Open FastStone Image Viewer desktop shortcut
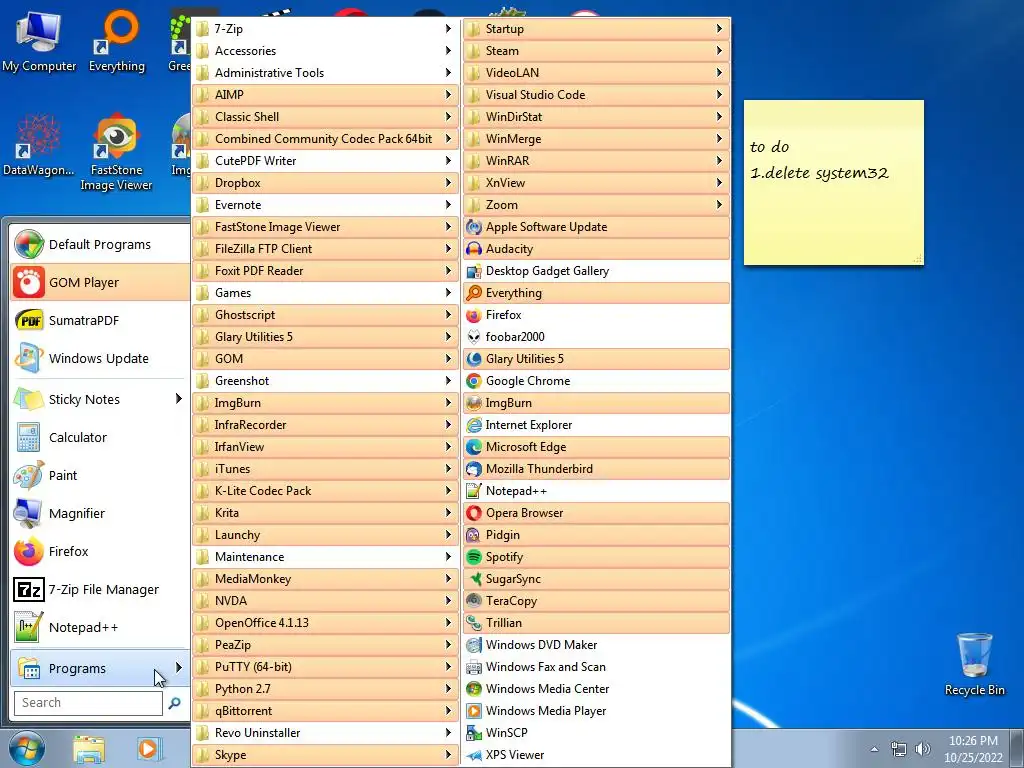This screenshot has width=1024, height=768. coord(116,153)
